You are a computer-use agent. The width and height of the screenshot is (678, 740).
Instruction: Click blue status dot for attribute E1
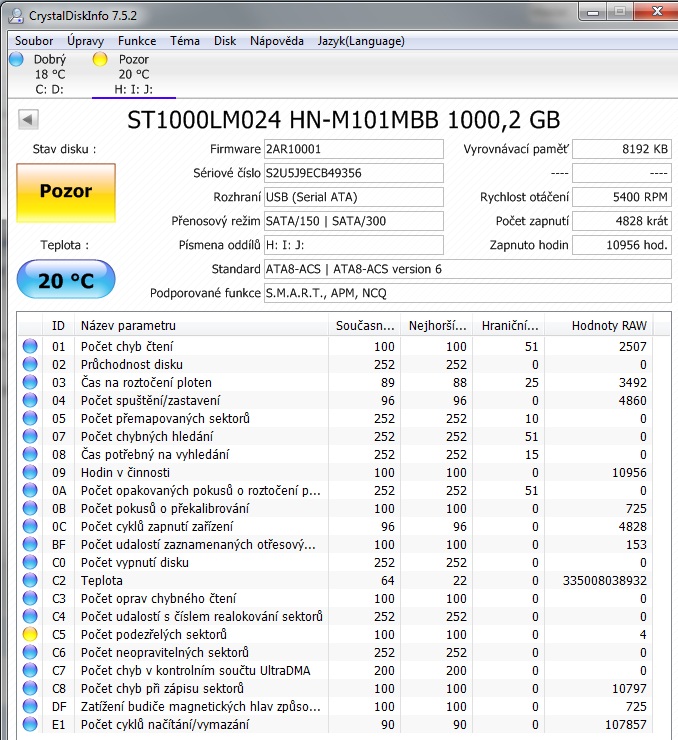pyautogui.click(x=30, y=724)
